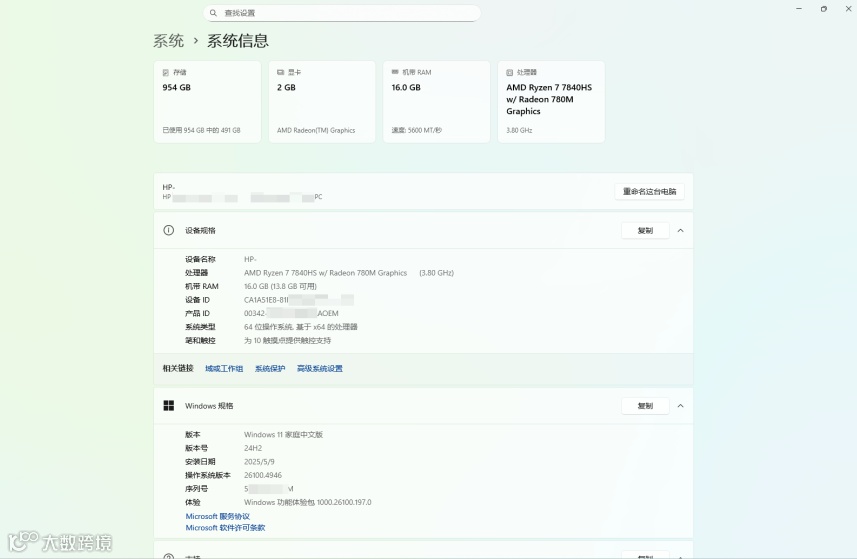Open 高级系统设置 link
Screen dimensions: 857x559
coord(320,368)
